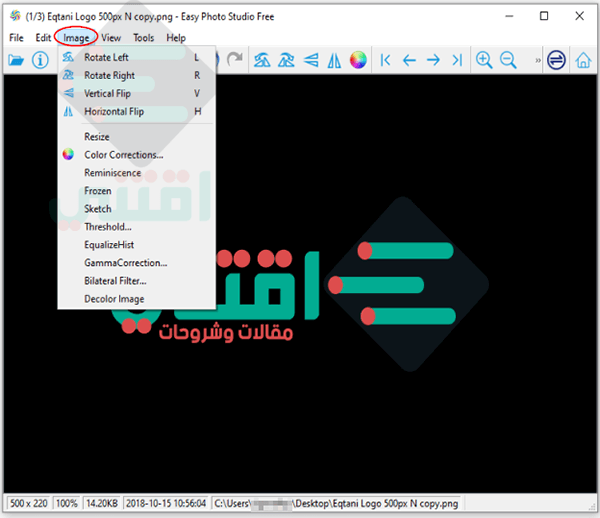Zoom out with the magnifier minus icon
600x518 pixels.
508,60
